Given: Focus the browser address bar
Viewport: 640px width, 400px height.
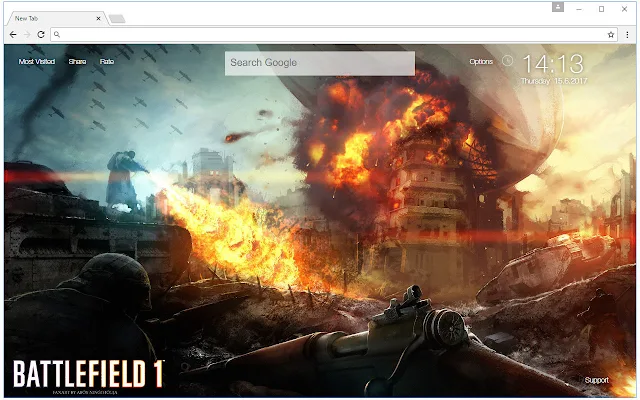Looking at the screenshot, I should tap(333, 35).
